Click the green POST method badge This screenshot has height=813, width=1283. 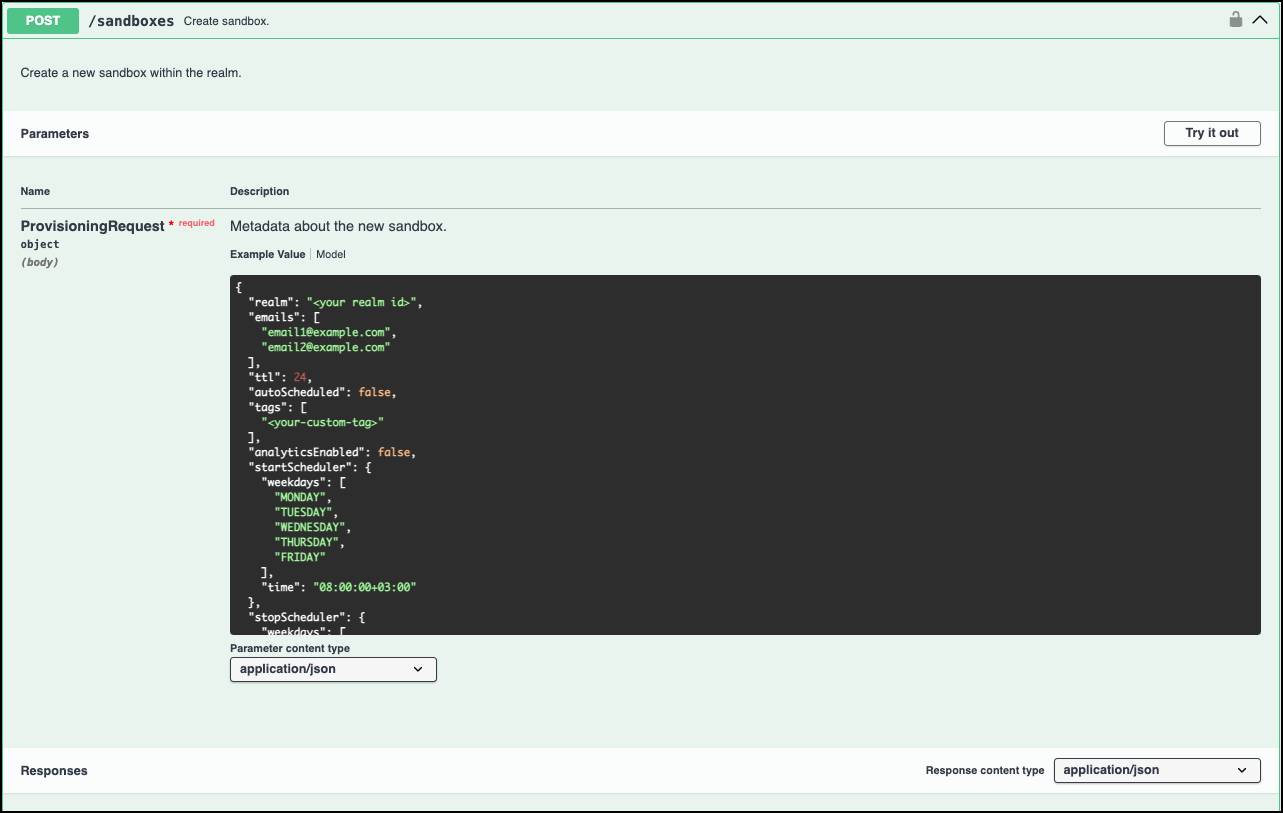coord(43,20)
